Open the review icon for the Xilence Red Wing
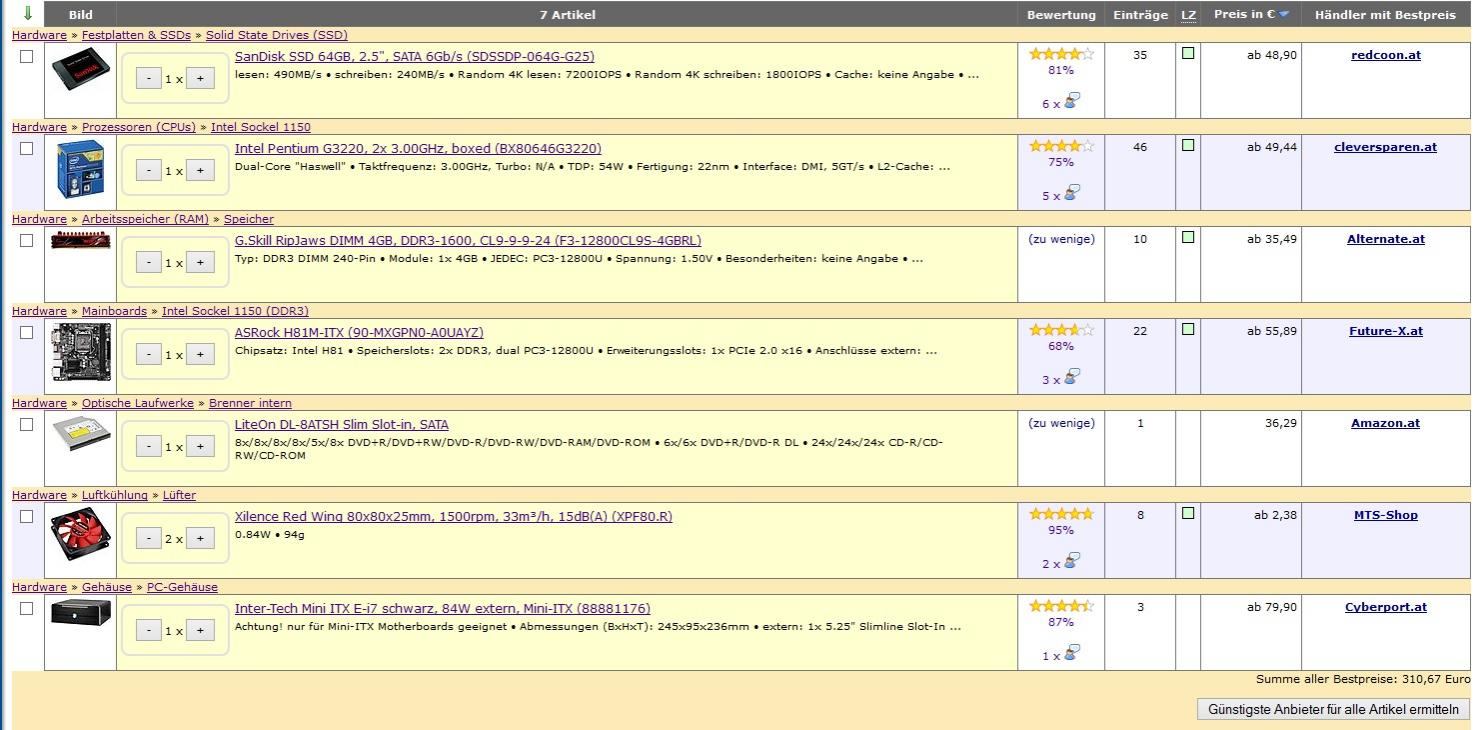Viewport: 1479px width, 730px height. pyautogui.click(x=1071, y=560)
